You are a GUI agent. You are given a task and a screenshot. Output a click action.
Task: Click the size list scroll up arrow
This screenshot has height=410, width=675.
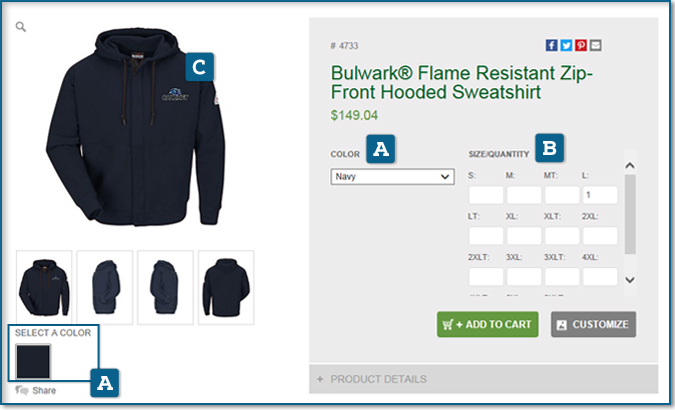click(x=630, y=165)
